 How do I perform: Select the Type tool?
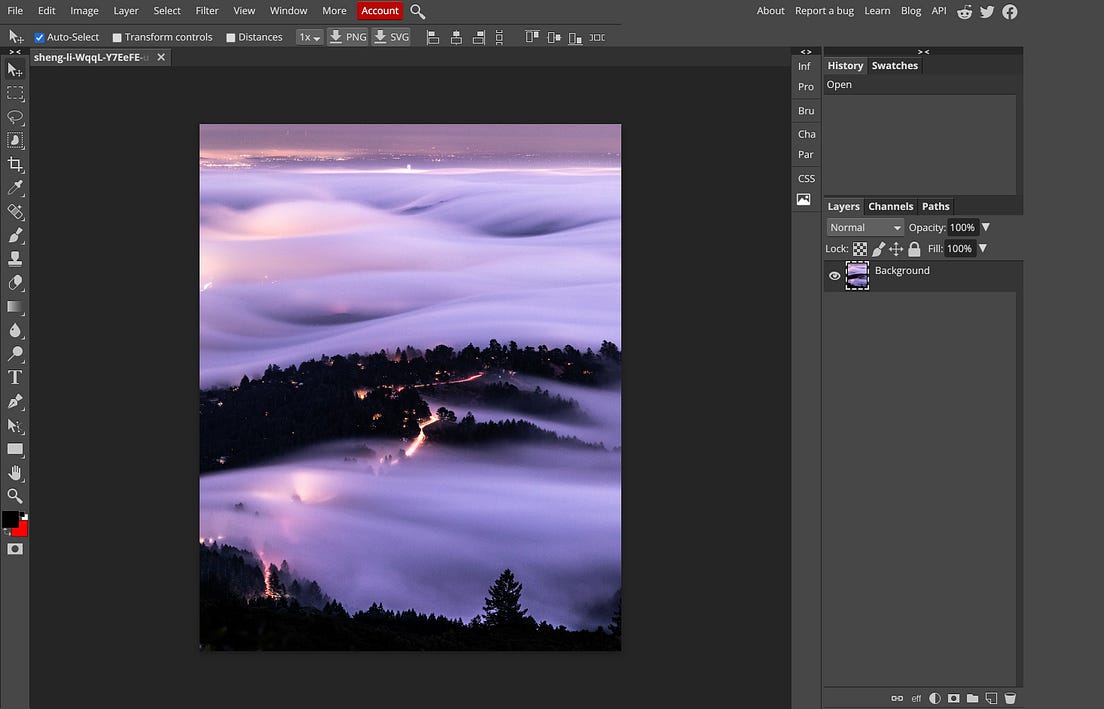[15, 377]
